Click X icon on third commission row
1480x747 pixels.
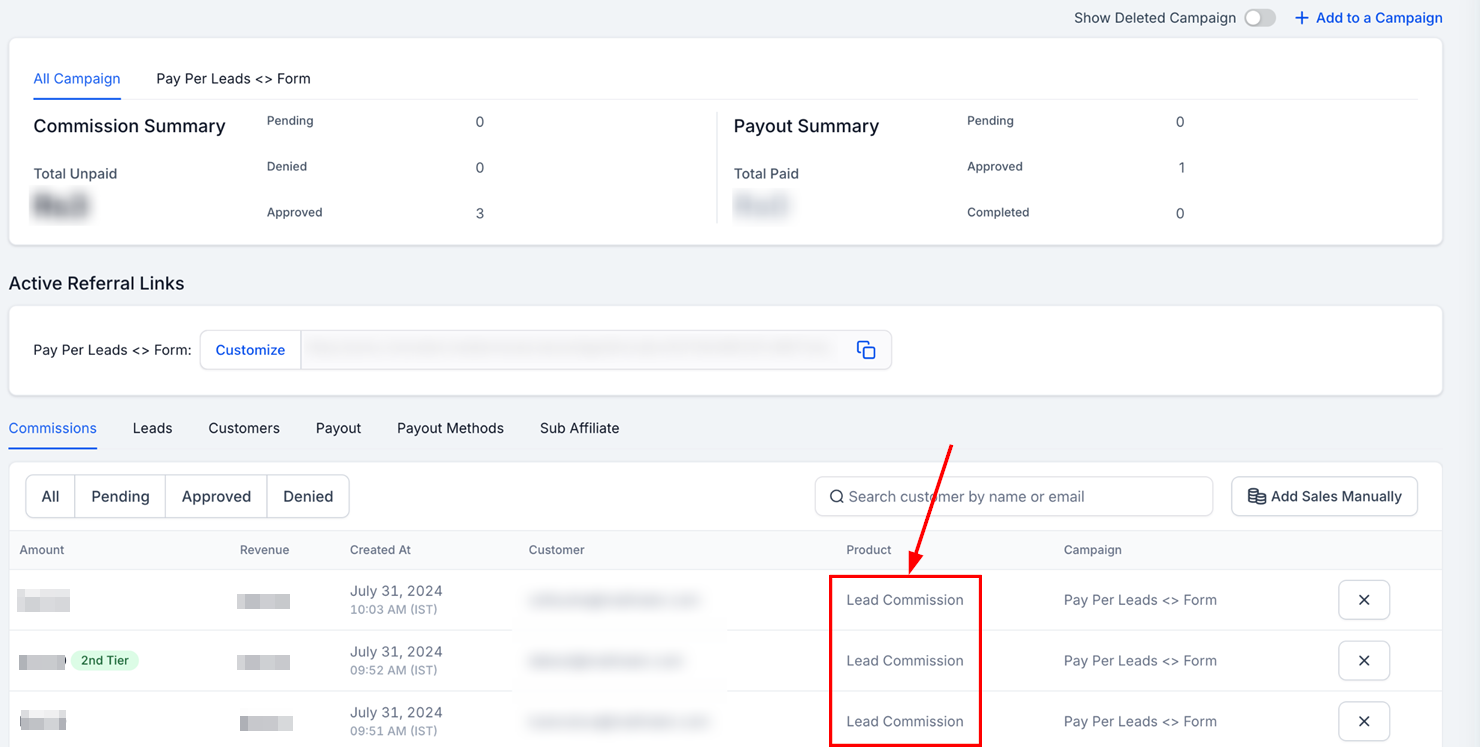(1364, 721)
